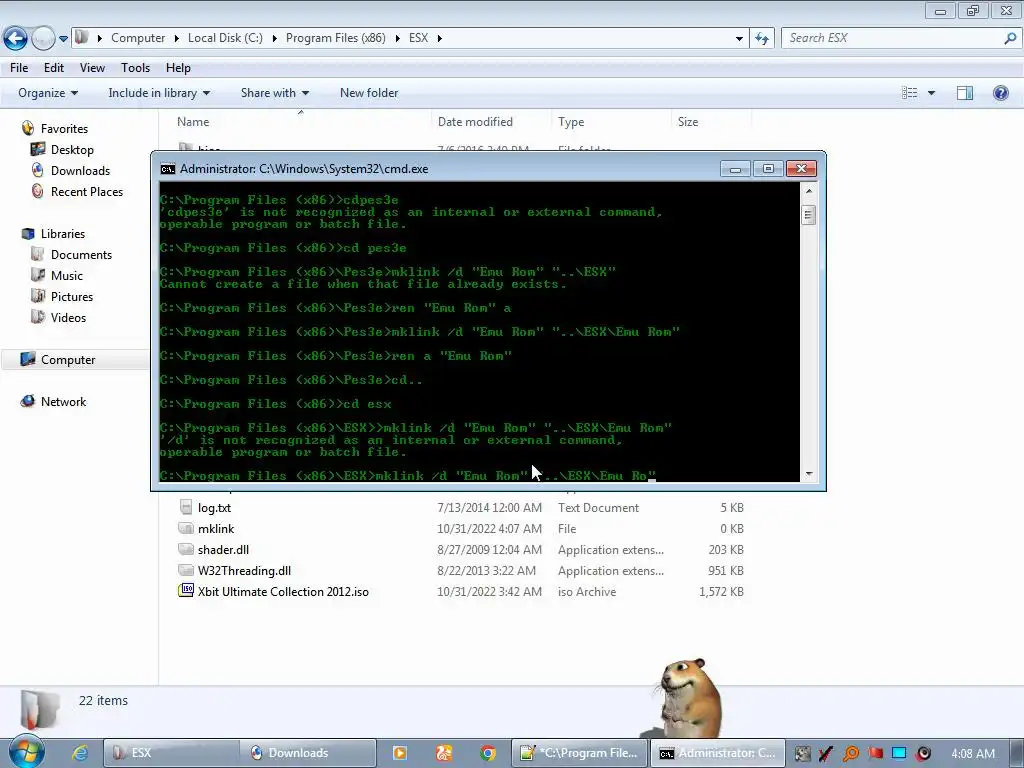Select the log.txt file
The image size is (1024, 768).
(214, 507)
